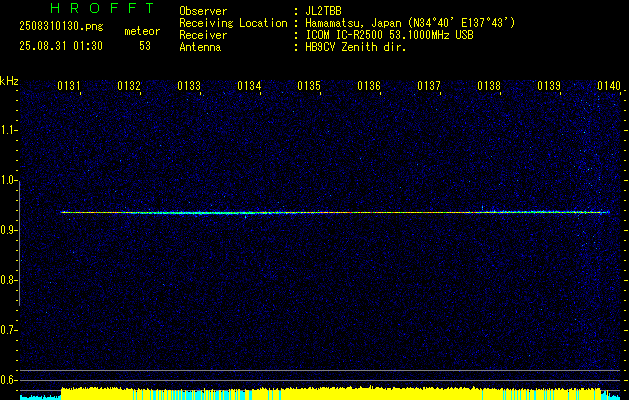This screenshot has height=400, width=629.
Task: Click the Receiving Location label
Action: pyautogui.click(x=233, y=23)
